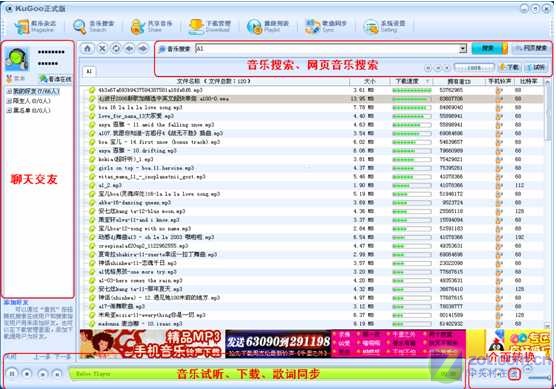
Task: Click ringtone icon for 'abba-16-dancing queen' row
Action: pyautogui.click(x=499, y=202)
